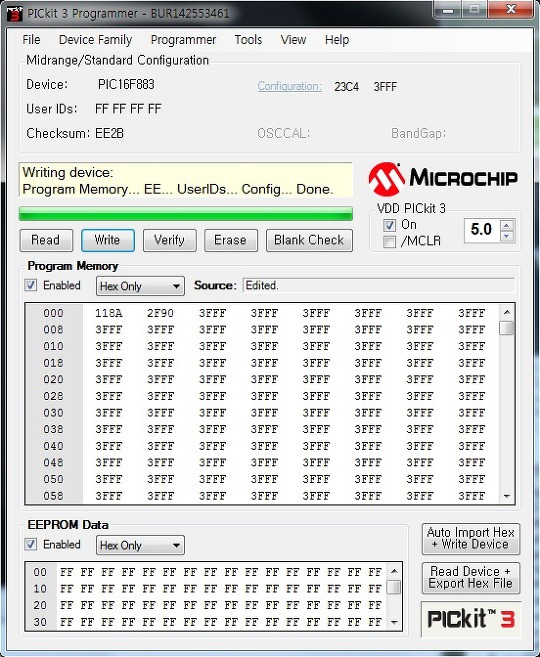Click EEPROM Data scrollbar up arrow
The height and width of the screenshot is (657, 540).
(x=394, y=571)
